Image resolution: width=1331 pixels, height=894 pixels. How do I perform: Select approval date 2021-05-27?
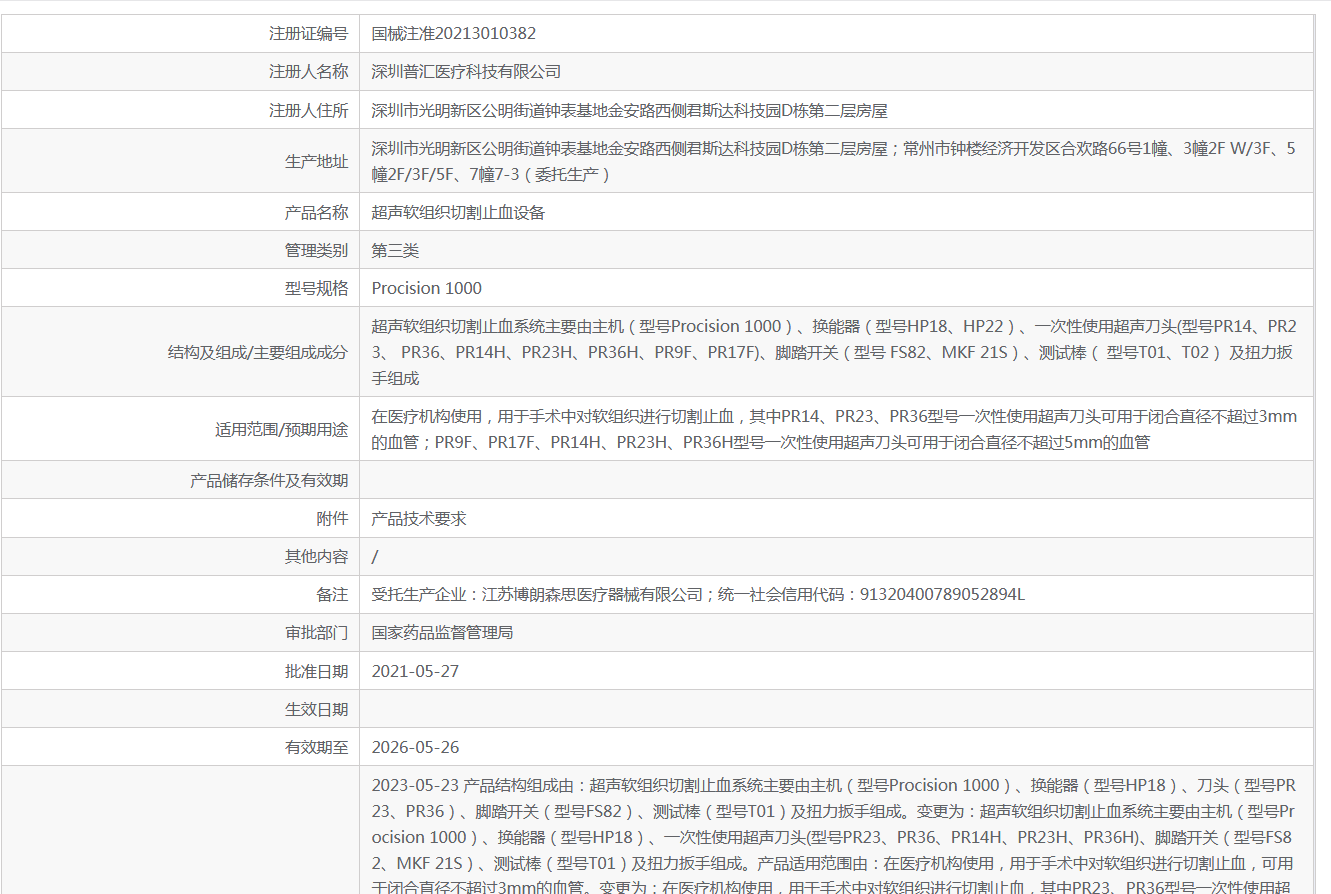click(x=415, y=671)
